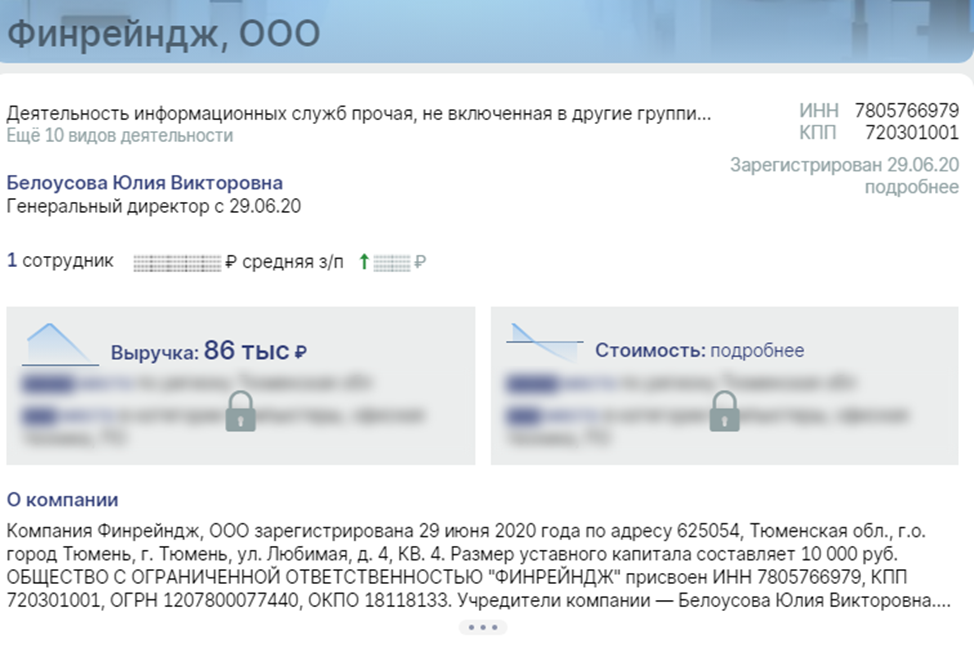
Task: Click the lock icon in Стоимость card
Action: [x=724, y=411]
